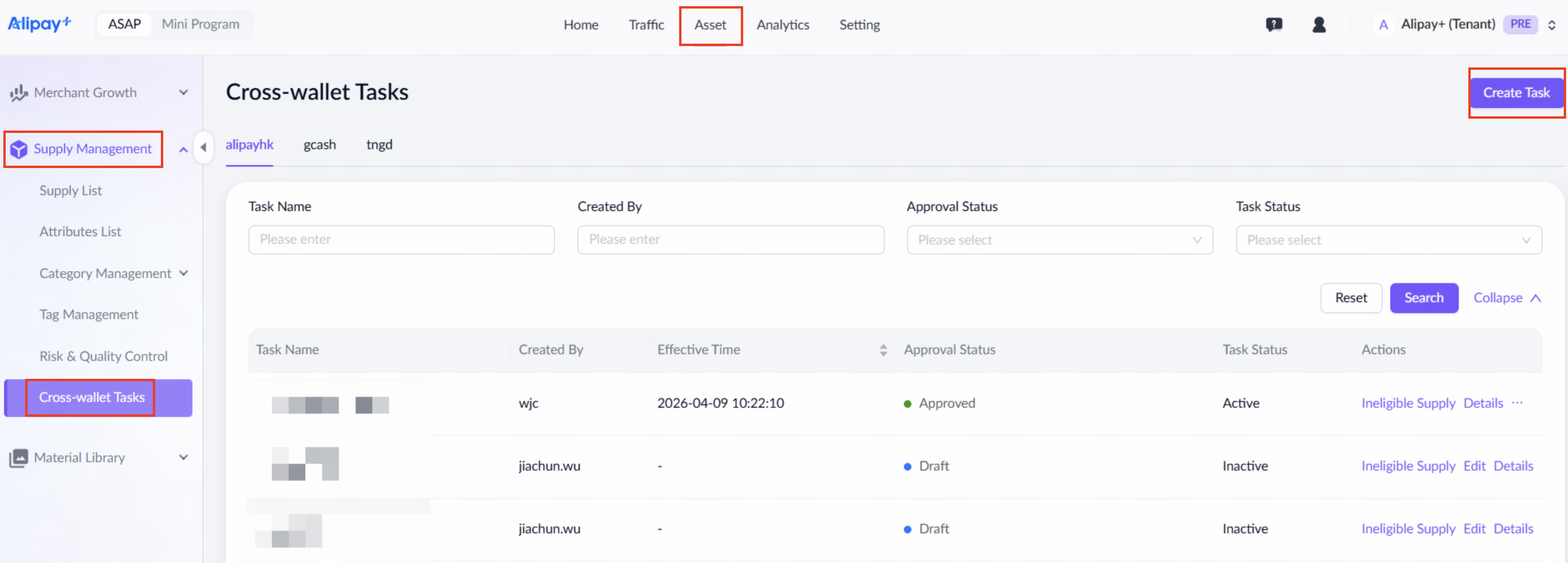Click the Merchant Growth chart icon
1568x563 pixels.
pyautogui.click(x=19, y=93)
